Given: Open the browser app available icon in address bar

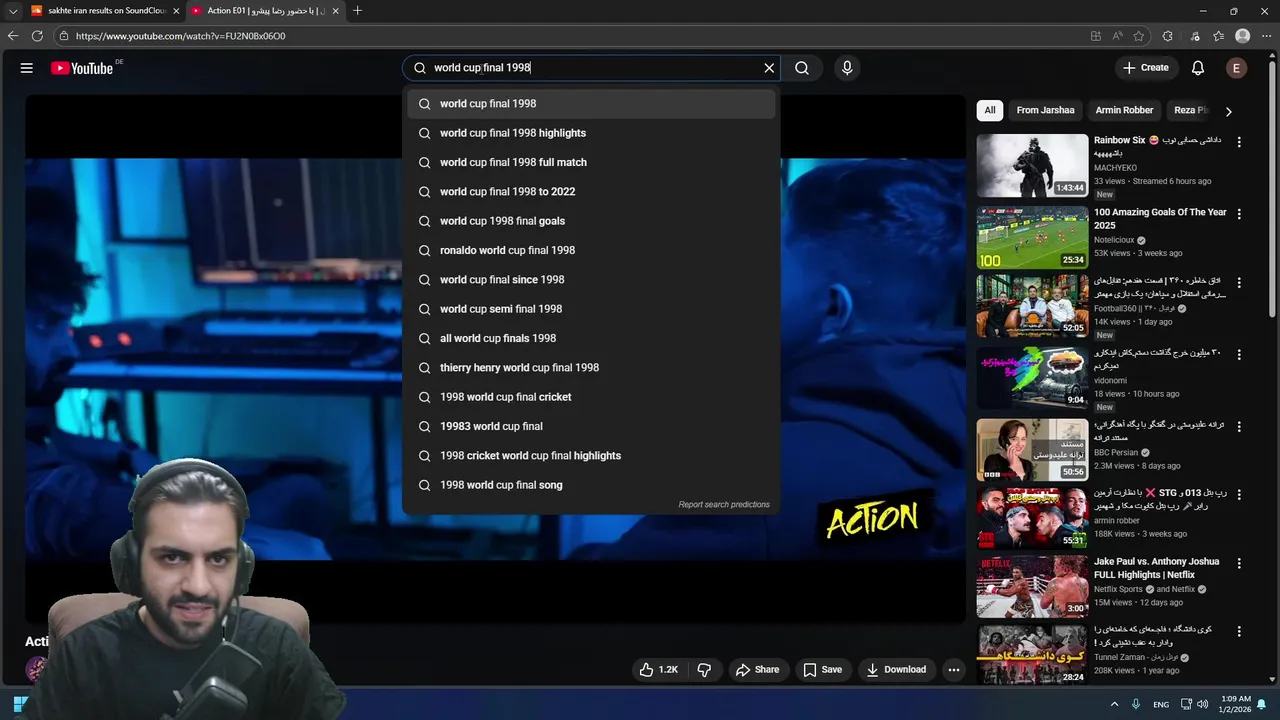Looking at the screenshot, I should 1096,36.
